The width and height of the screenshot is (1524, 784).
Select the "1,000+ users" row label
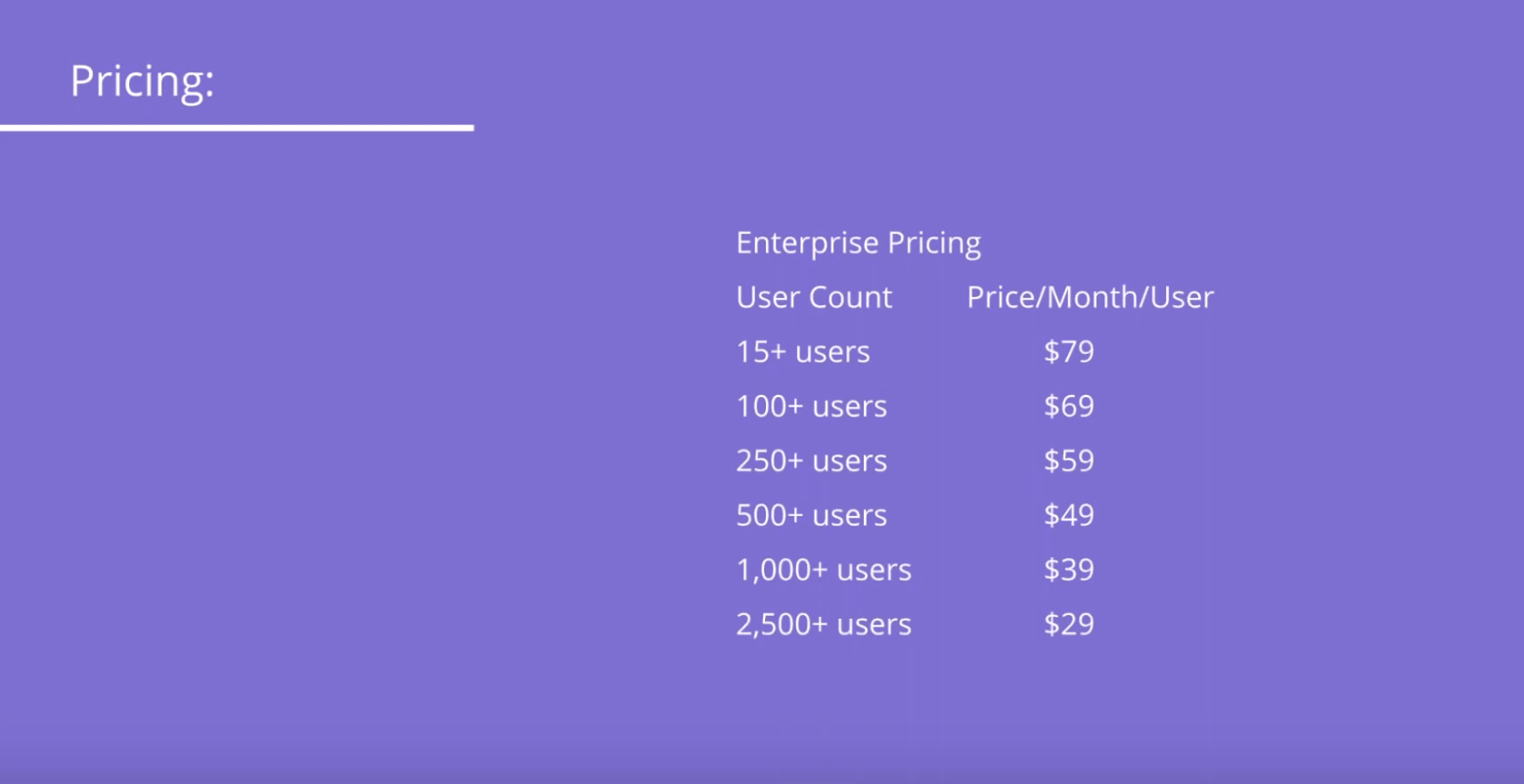pos(824,570)
